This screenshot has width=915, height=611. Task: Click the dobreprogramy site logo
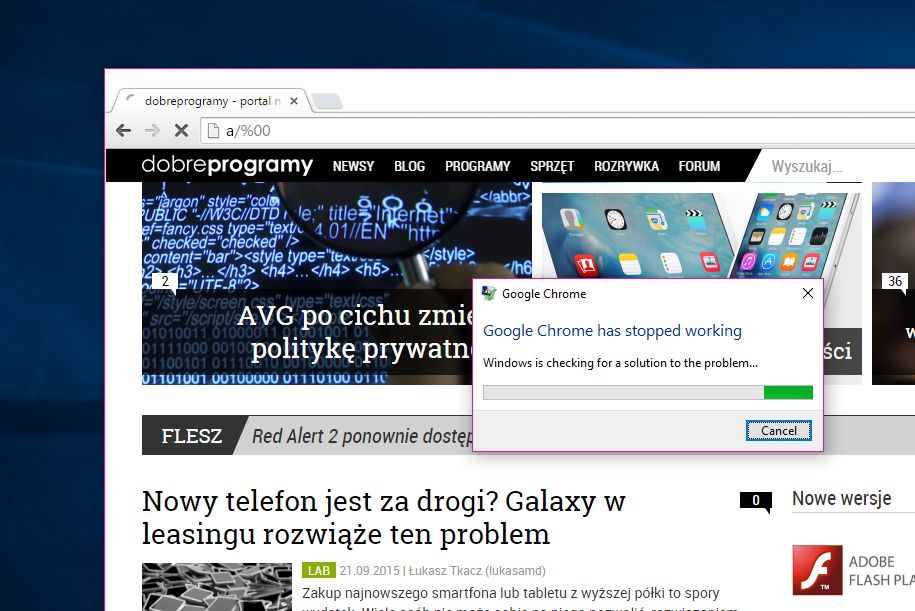coord(227,165)
